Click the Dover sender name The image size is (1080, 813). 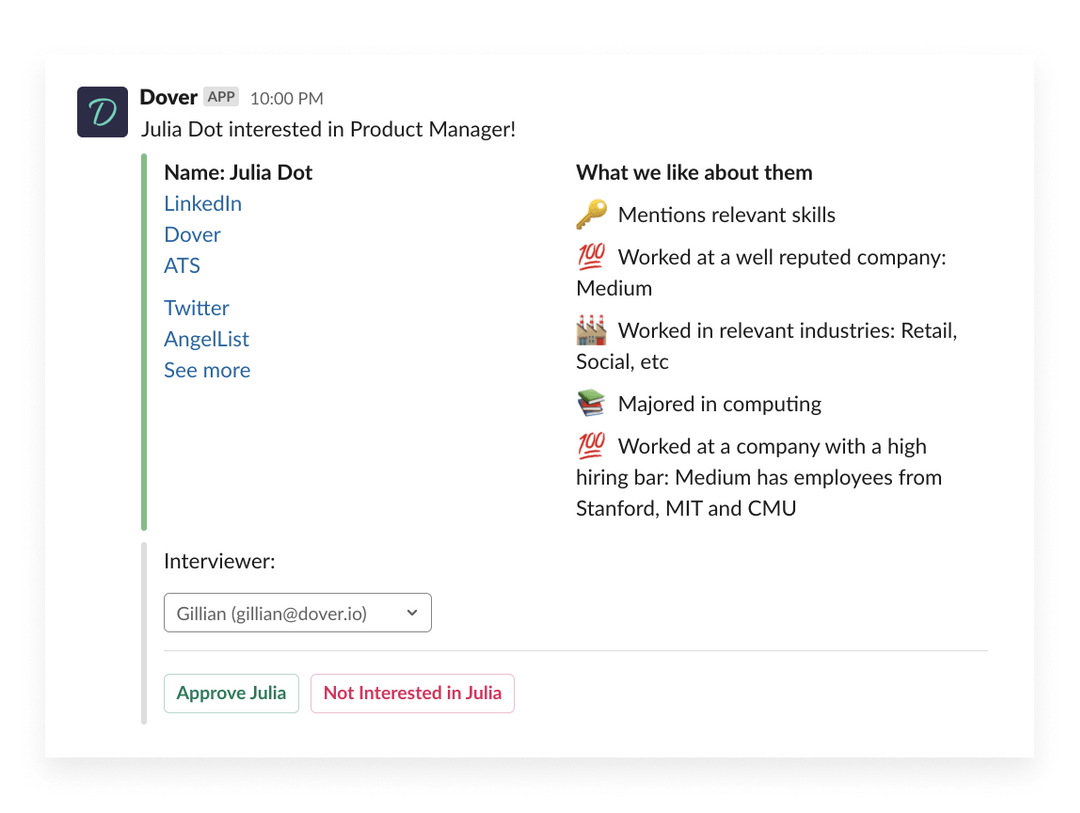(168, 97)
